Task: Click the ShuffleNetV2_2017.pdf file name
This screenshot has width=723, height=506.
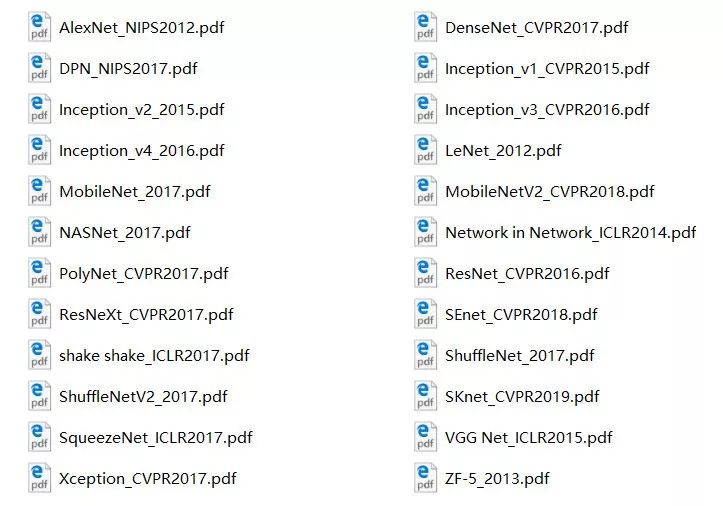Action: point(143,397)
